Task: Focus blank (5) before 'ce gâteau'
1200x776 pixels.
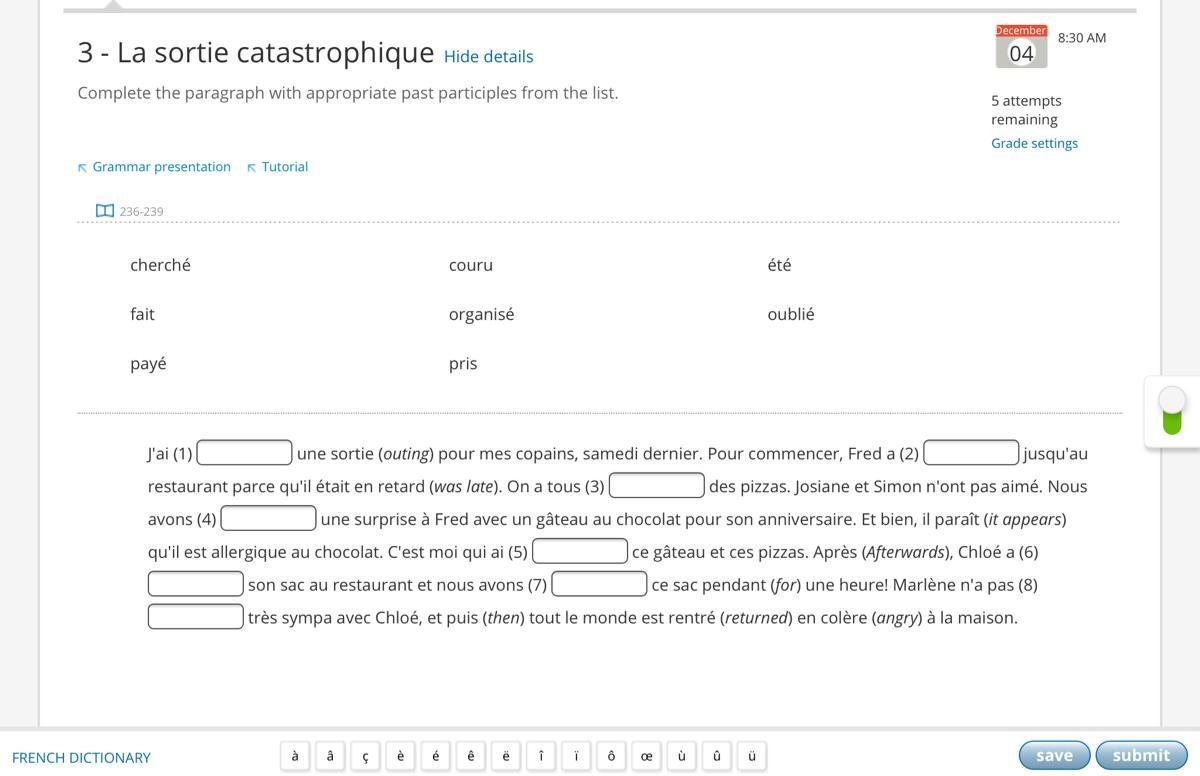Action: coord(579,551)
